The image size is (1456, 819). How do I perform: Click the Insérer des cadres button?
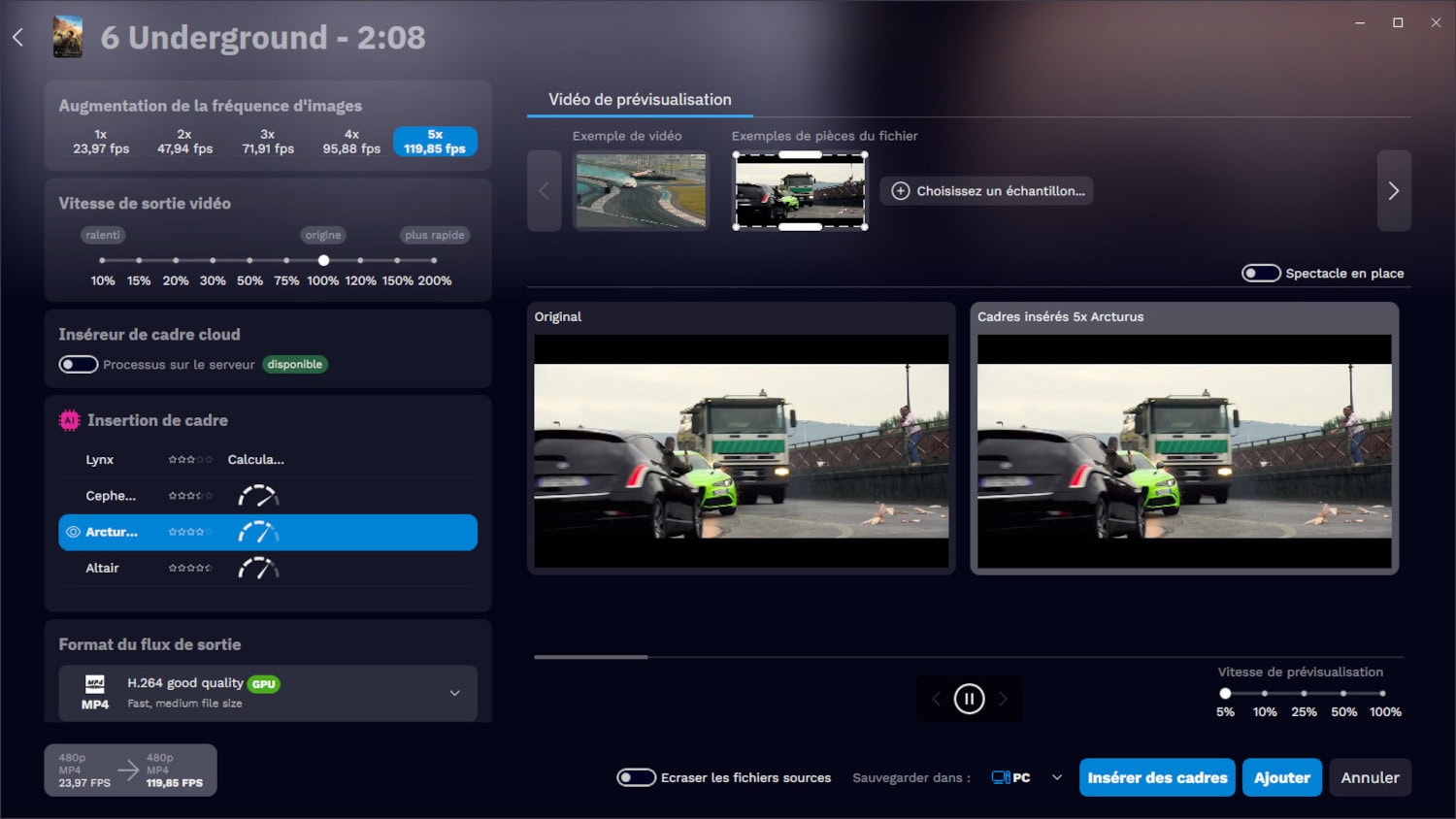(x=1157, y=777)
